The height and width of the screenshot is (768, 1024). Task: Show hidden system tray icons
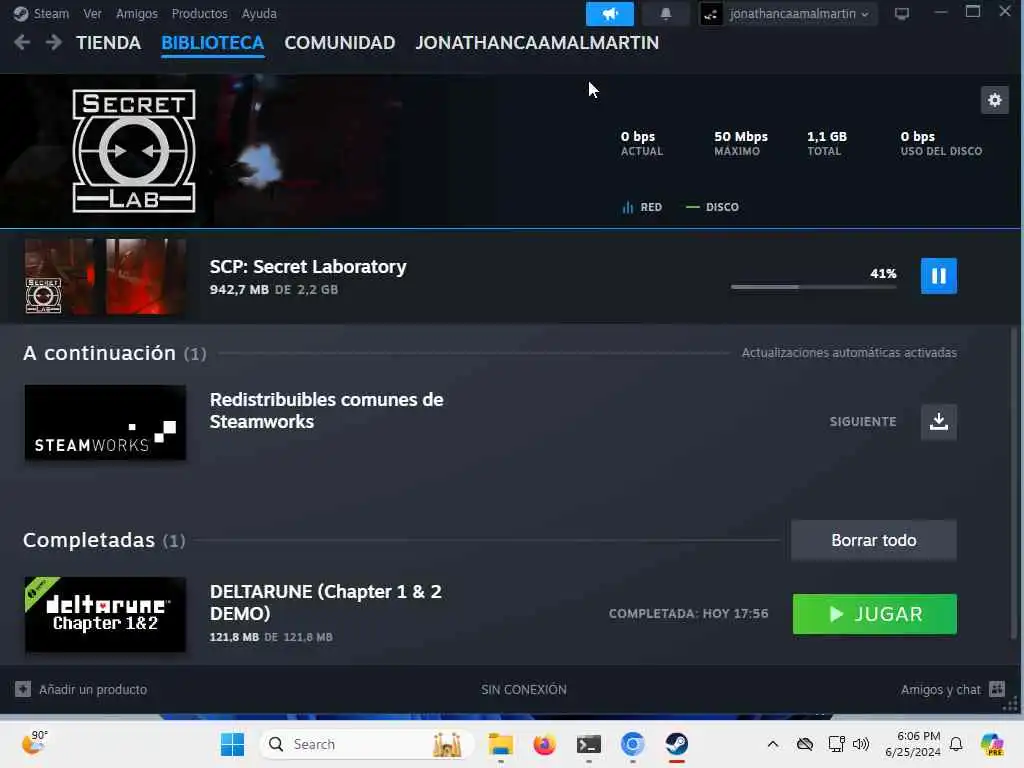pyautogui.click(x=773, y=744)
